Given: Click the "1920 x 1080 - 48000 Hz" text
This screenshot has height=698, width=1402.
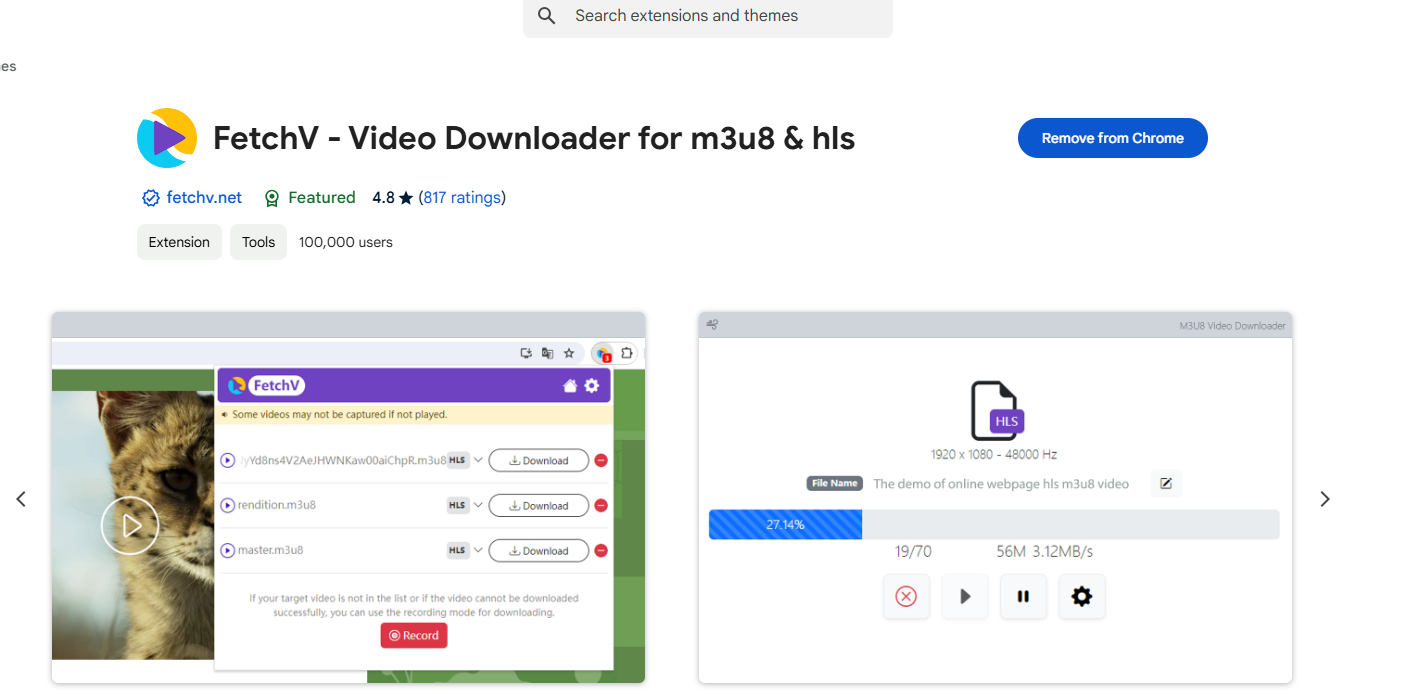Looking at the screenshot, I should (x=994, y=455).
